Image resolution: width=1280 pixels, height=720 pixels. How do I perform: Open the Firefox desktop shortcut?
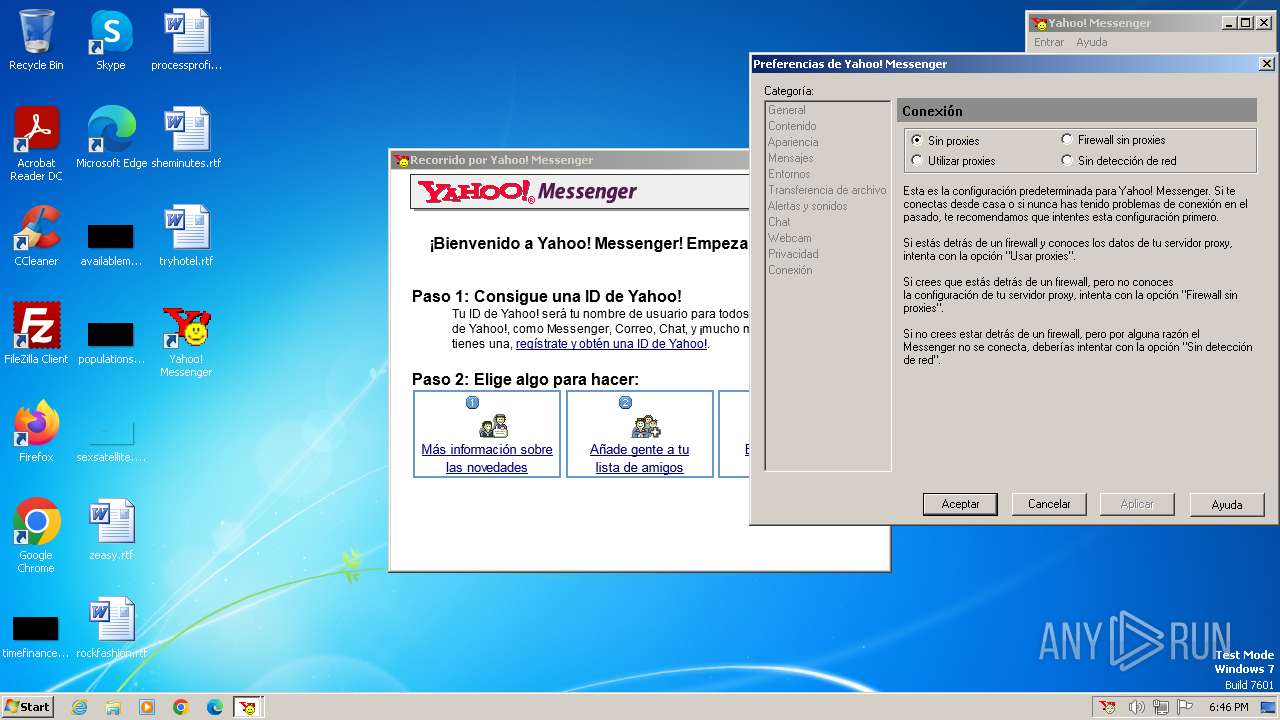[x=36, y=431]
